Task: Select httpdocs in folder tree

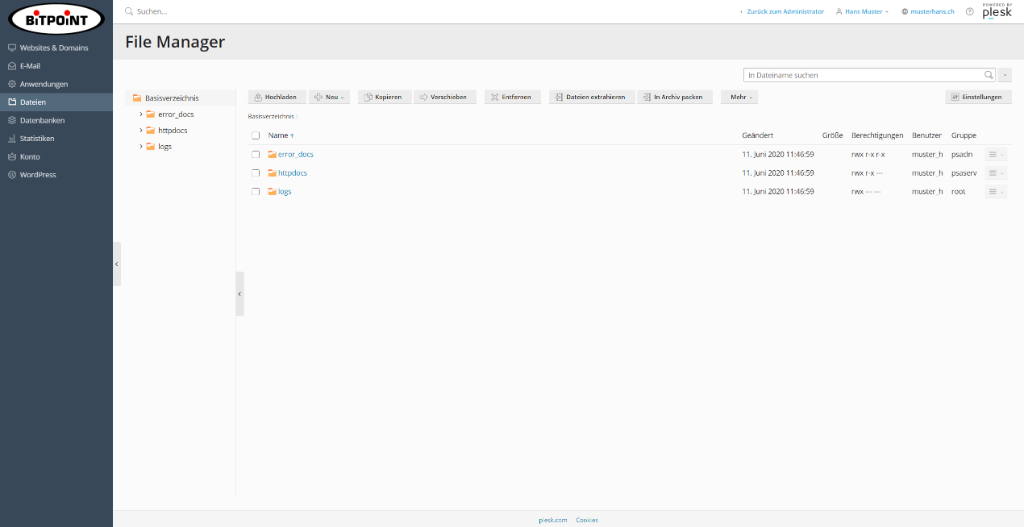Action: (x=172, y=131)
